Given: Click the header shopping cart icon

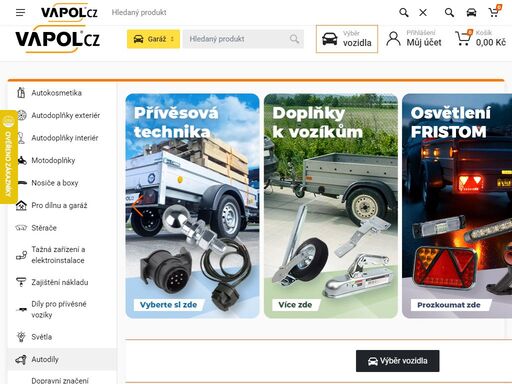Looking at the screenshot, I should coord(463,38).
